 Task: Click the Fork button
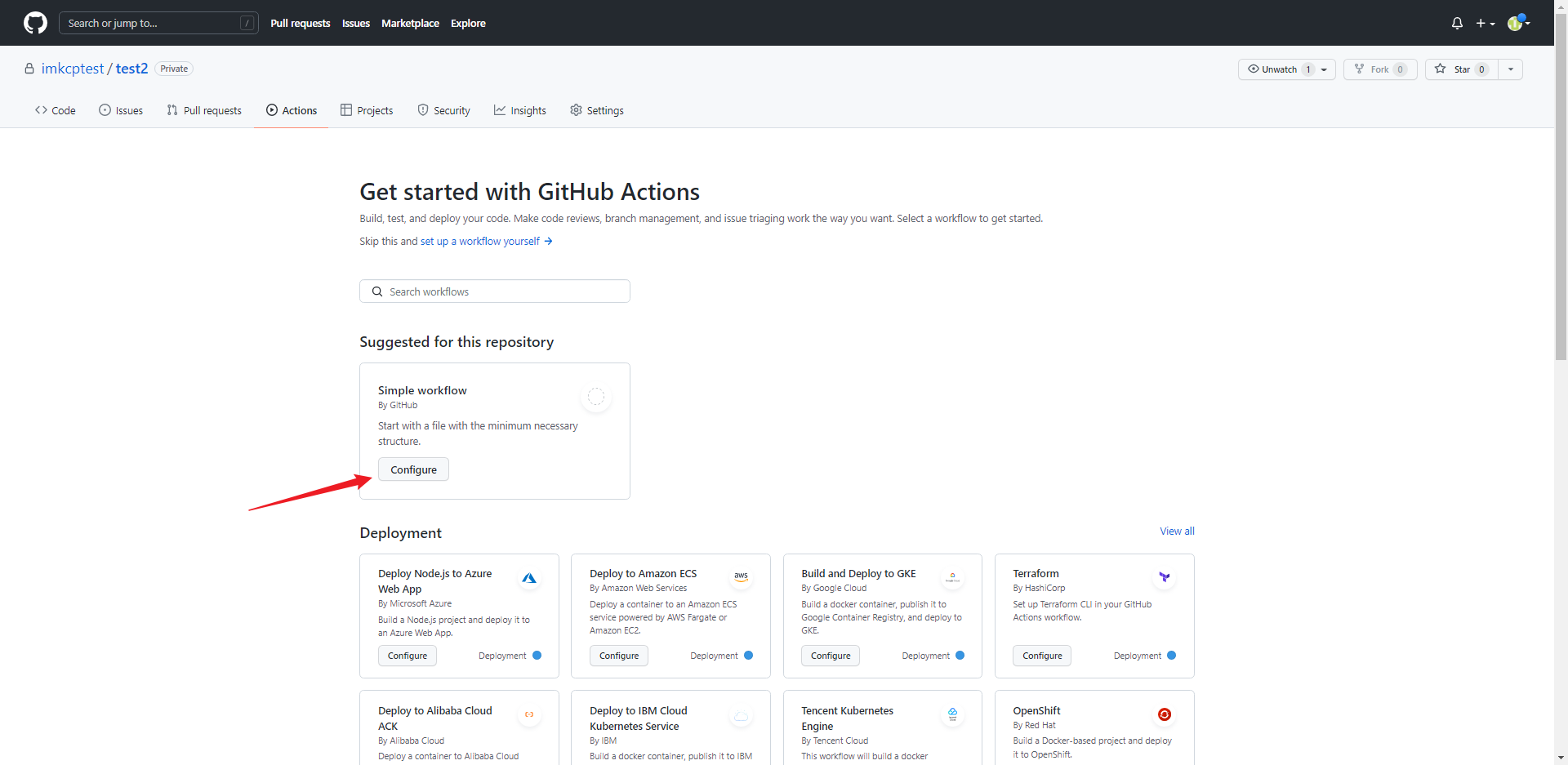[x=1379, y=69]
